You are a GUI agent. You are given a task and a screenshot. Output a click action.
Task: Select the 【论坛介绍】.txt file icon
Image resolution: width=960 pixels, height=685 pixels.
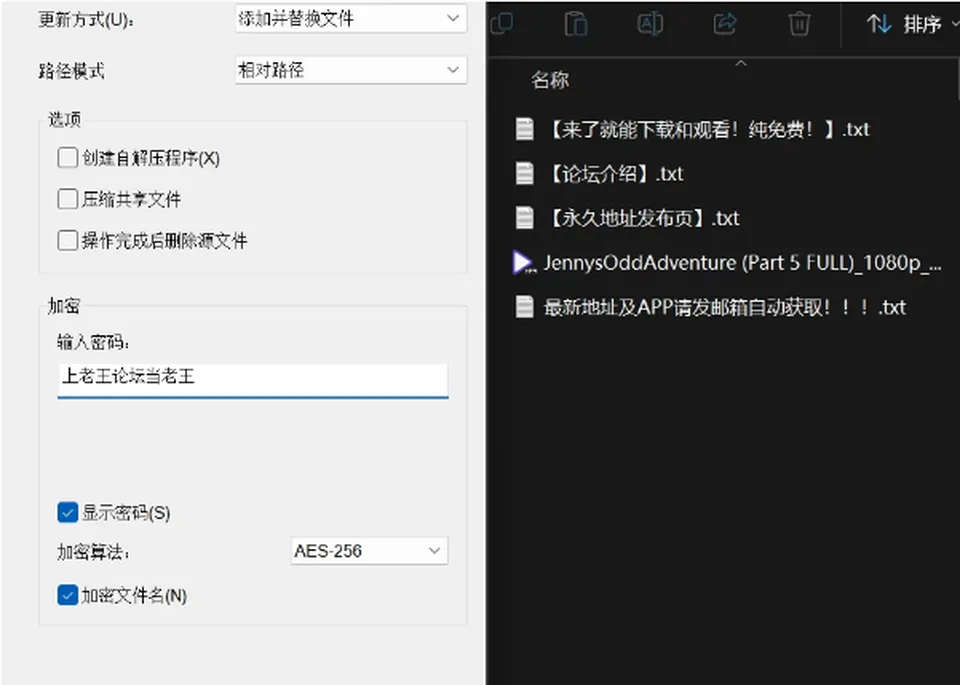coord(524,174)
